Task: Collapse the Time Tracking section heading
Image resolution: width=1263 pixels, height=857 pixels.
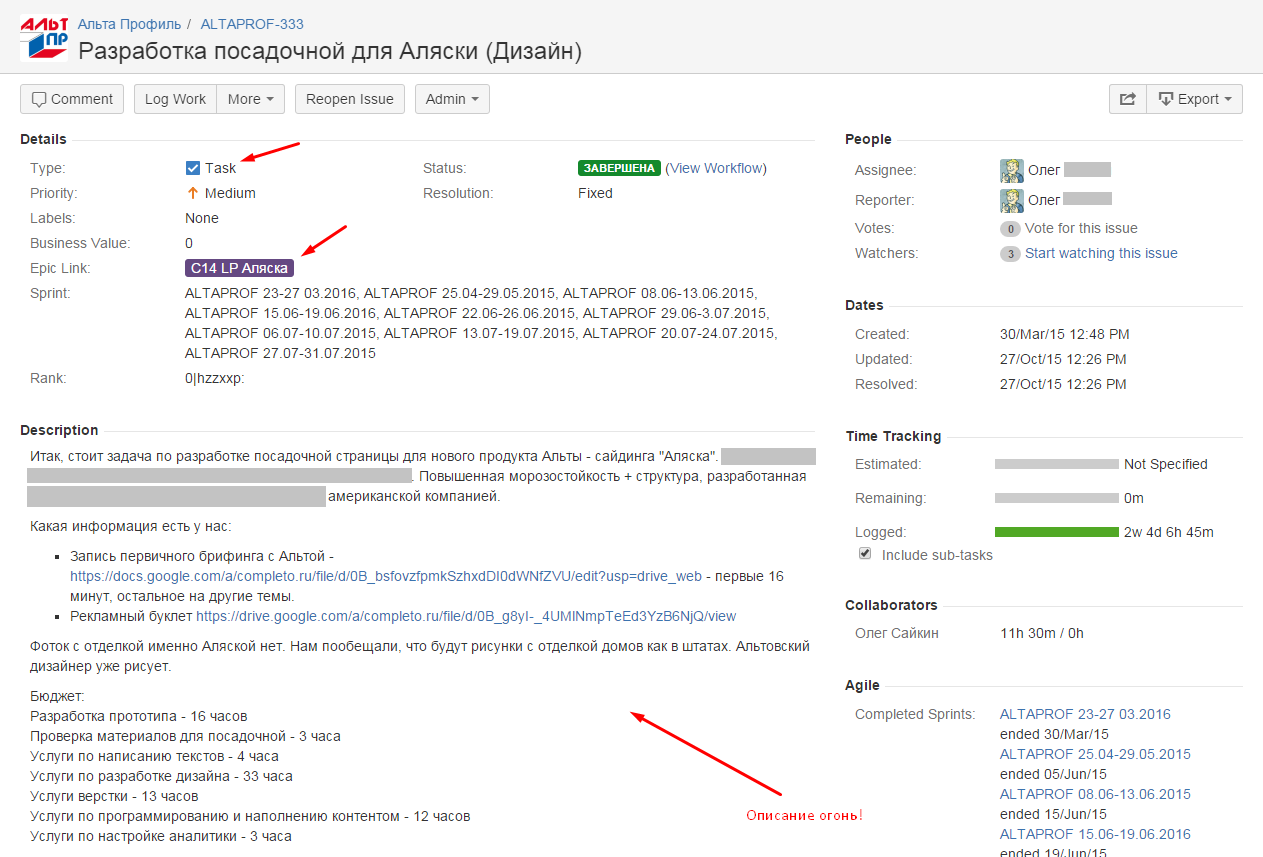Action: point(893,436)
